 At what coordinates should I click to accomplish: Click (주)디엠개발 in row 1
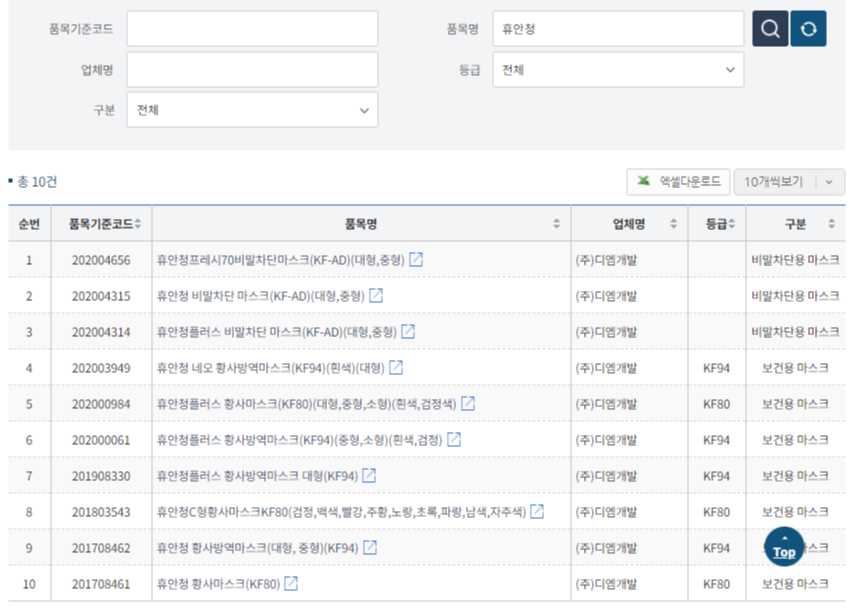pyautogui.click(x=606, y=260)
